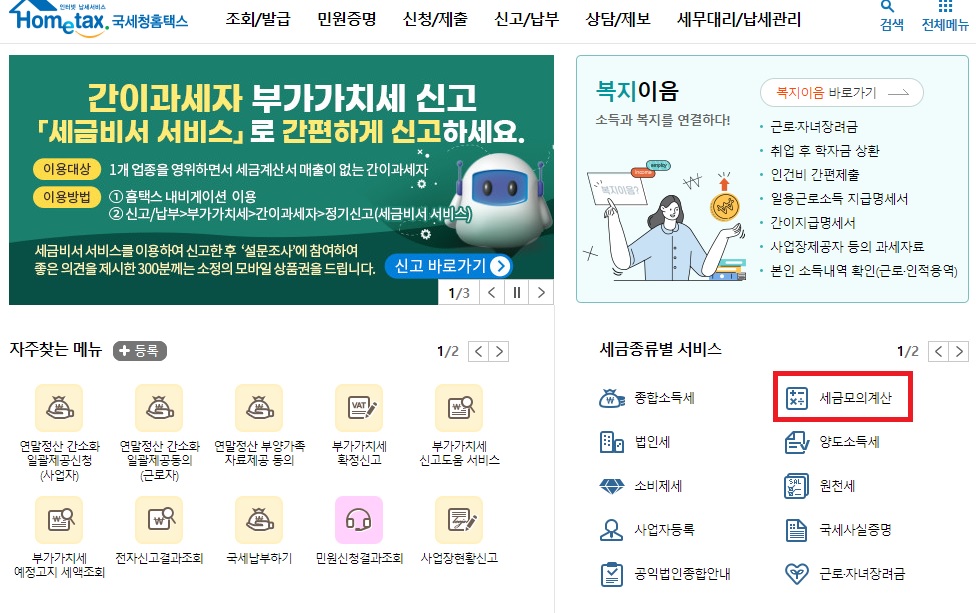Click the 공익법인종합안내 text link
This screenshot has height=613, width=976.
[682, 574]
